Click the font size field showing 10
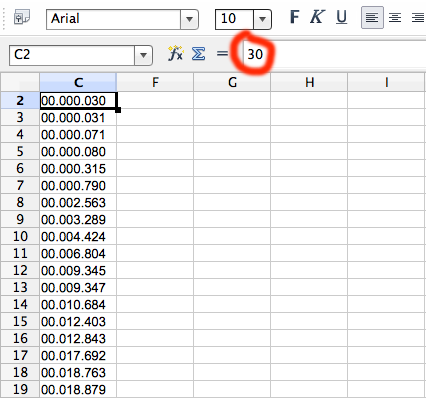The height and width of the screenshot is (398, 426). click(234, 19)
